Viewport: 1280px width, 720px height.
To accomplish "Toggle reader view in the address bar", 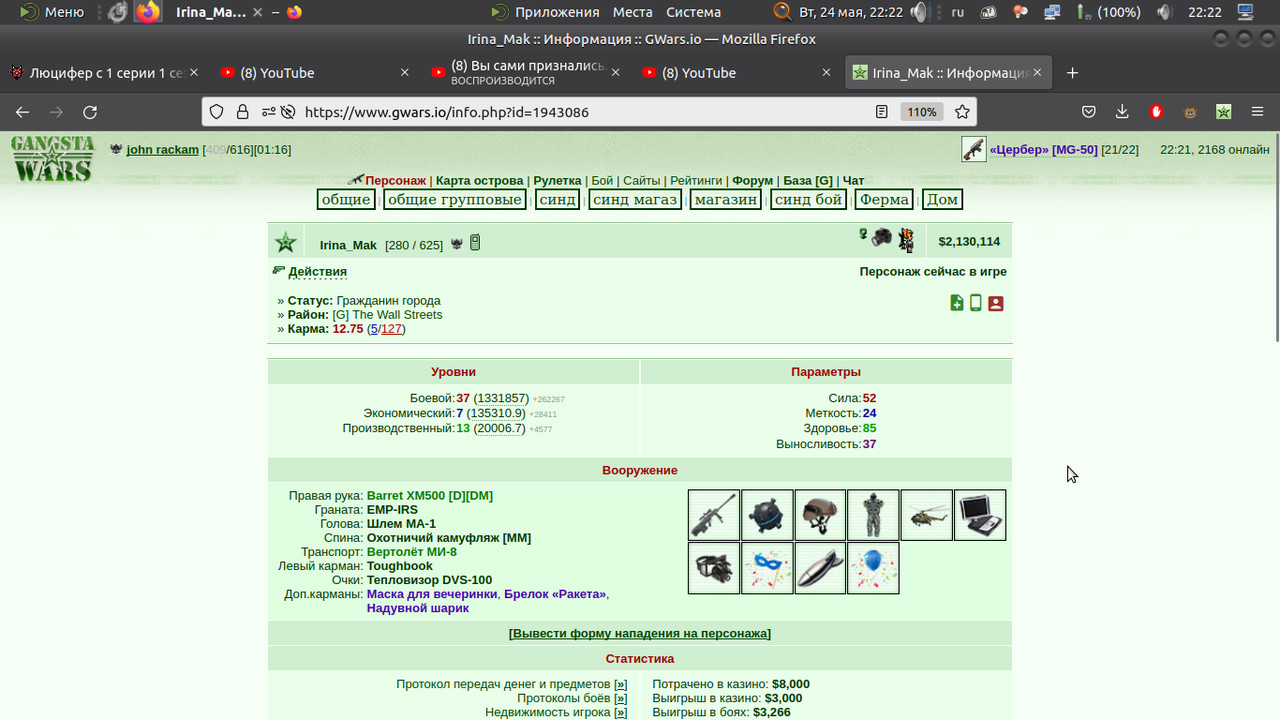I will point(882,112).
